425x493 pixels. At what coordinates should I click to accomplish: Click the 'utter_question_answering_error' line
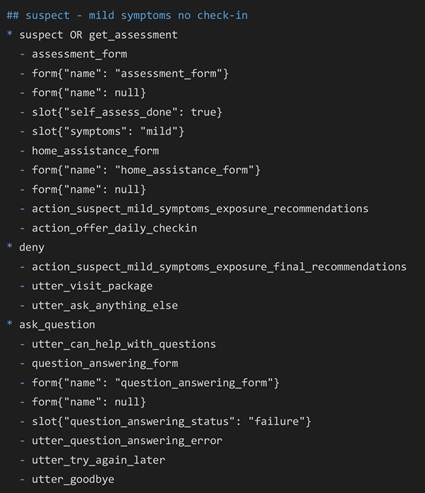pos(121,441)
